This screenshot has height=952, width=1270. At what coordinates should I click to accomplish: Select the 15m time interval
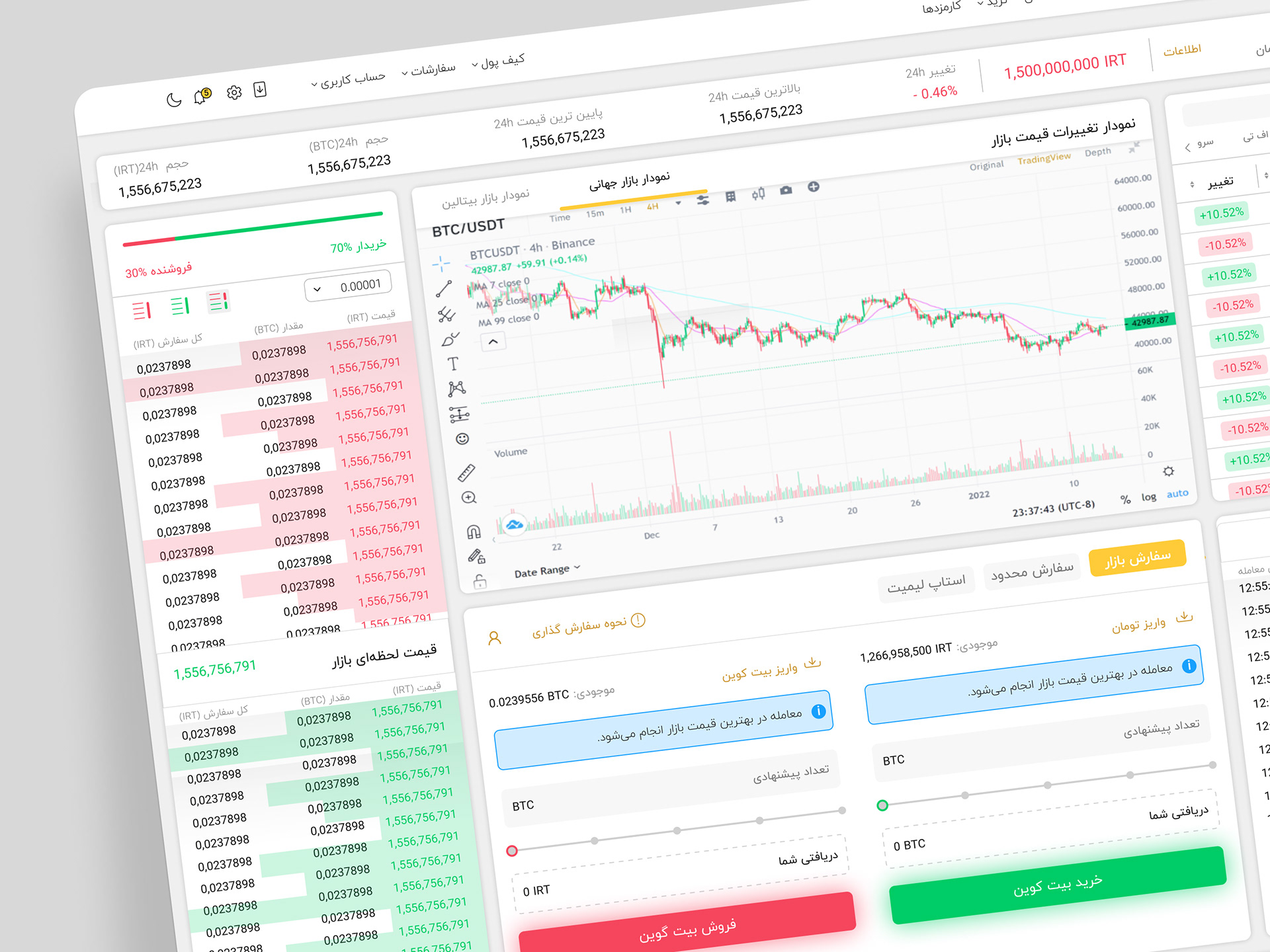click(x=595, y=214)
